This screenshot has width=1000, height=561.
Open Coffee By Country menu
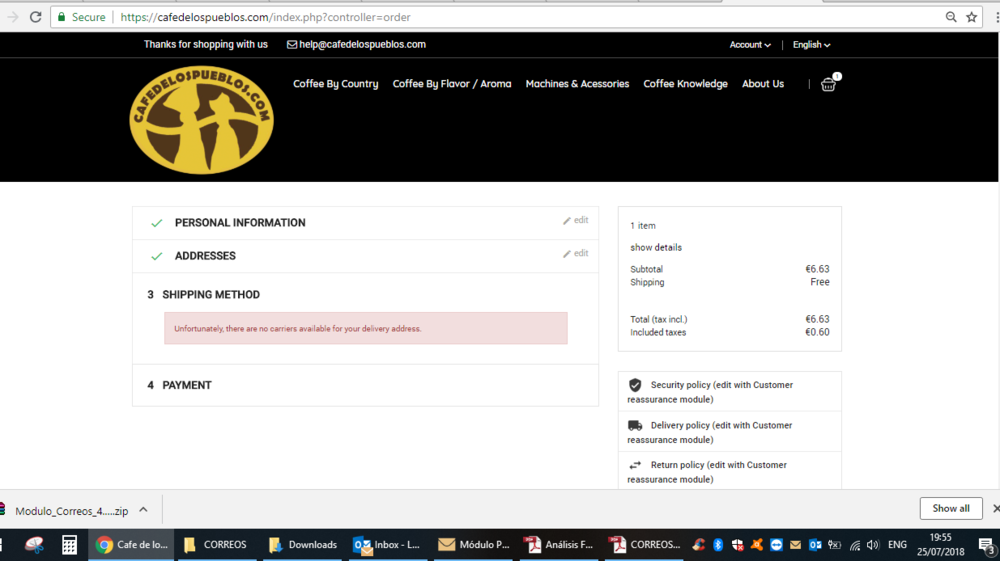tap(335, 84)
